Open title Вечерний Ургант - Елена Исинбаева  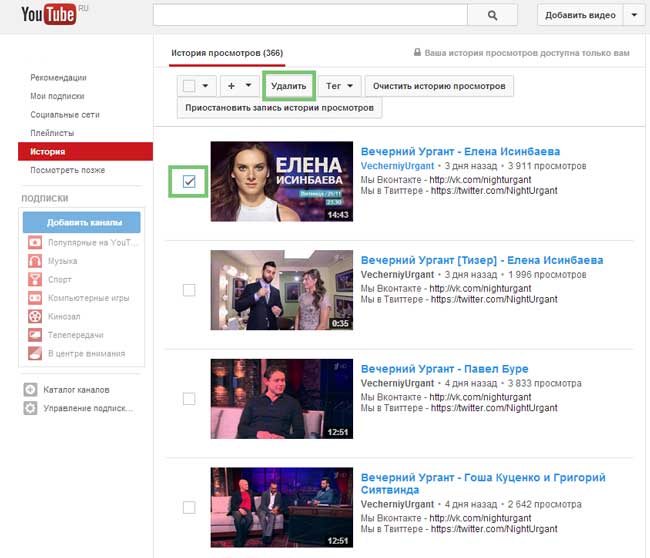pos(460,151)
